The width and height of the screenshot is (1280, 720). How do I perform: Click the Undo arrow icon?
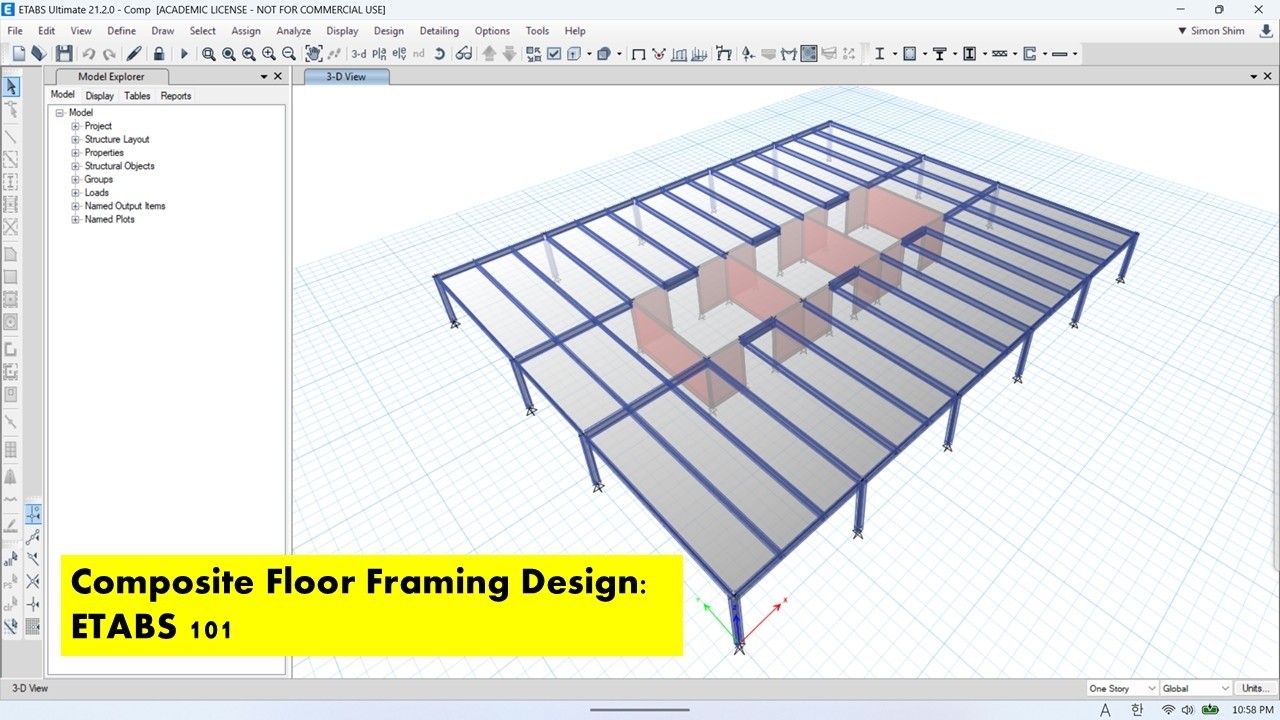coord(89,54)
